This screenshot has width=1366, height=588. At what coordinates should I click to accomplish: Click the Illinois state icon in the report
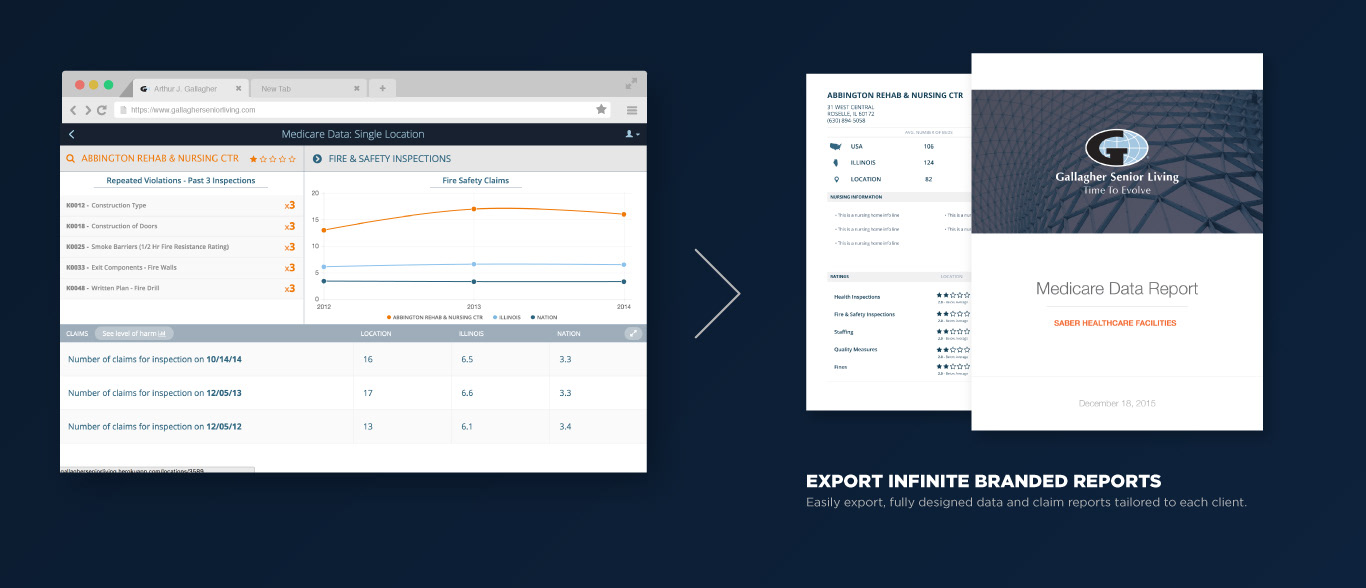[835, 162]
